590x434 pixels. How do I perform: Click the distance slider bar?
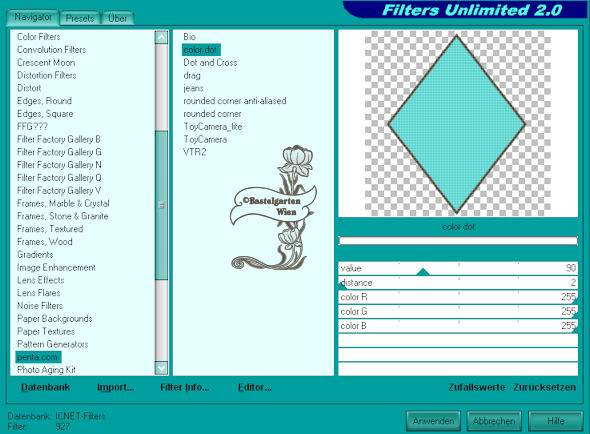click(x=458, y=283)
